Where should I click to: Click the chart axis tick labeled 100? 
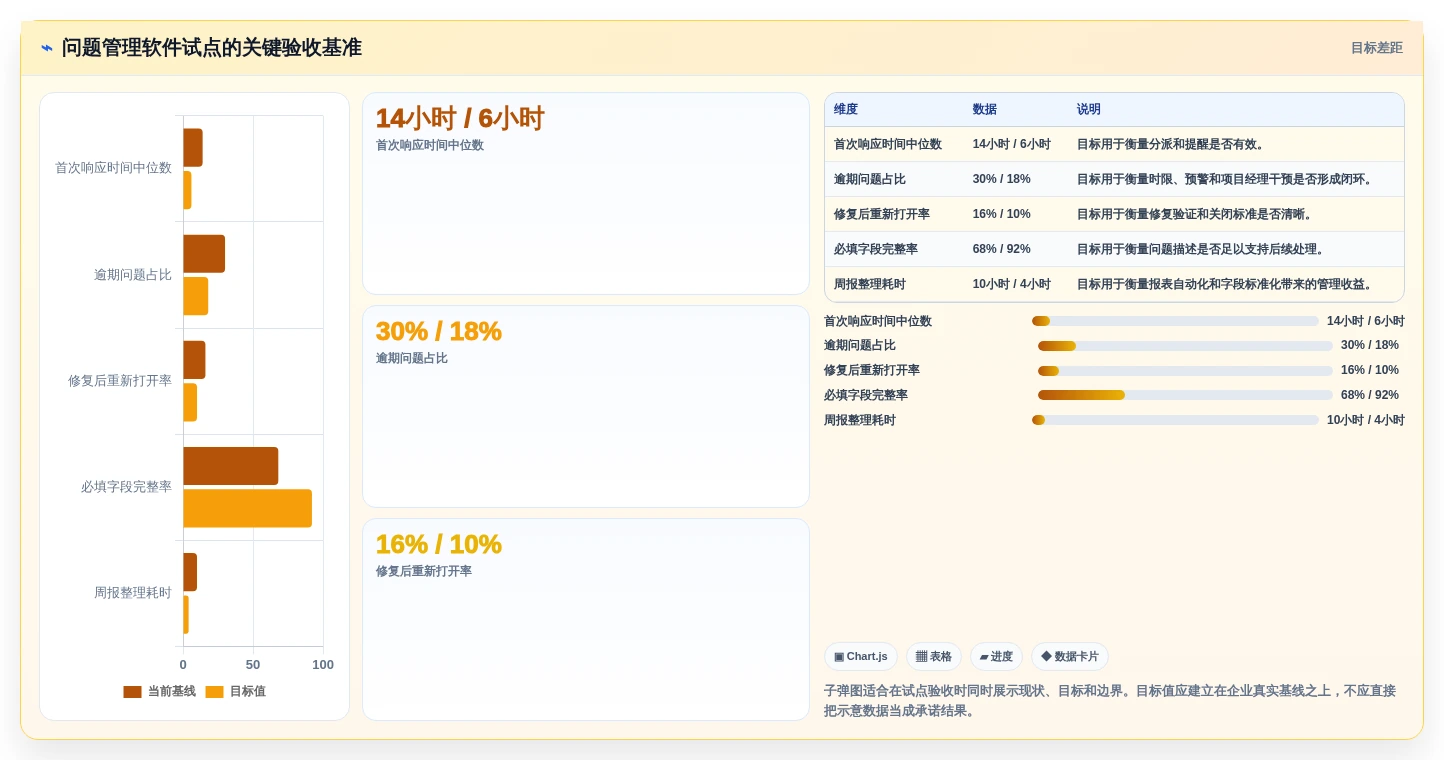pos(323,665)
